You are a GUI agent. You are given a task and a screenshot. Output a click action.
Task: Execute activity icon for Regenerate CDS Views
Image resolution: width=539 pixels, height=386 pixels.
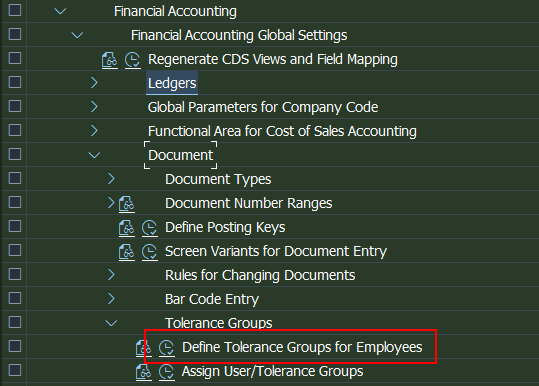133,60
